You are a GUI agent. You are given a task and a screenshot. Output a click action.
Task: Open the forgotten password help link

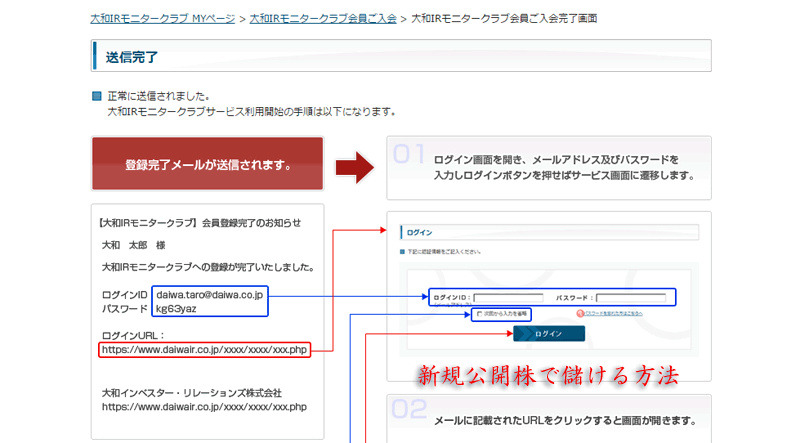pos(613,313)
